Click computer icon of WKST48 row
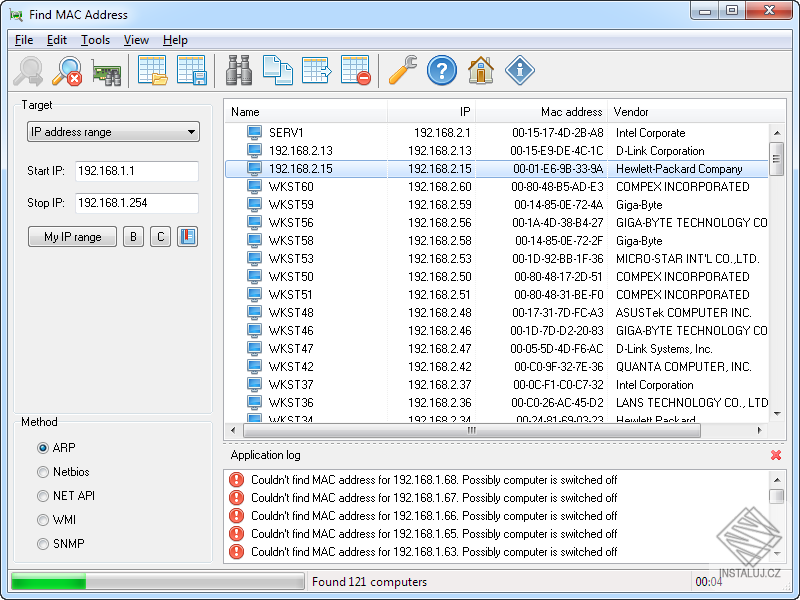The image size is (800, 600). (x=254, y=313)
